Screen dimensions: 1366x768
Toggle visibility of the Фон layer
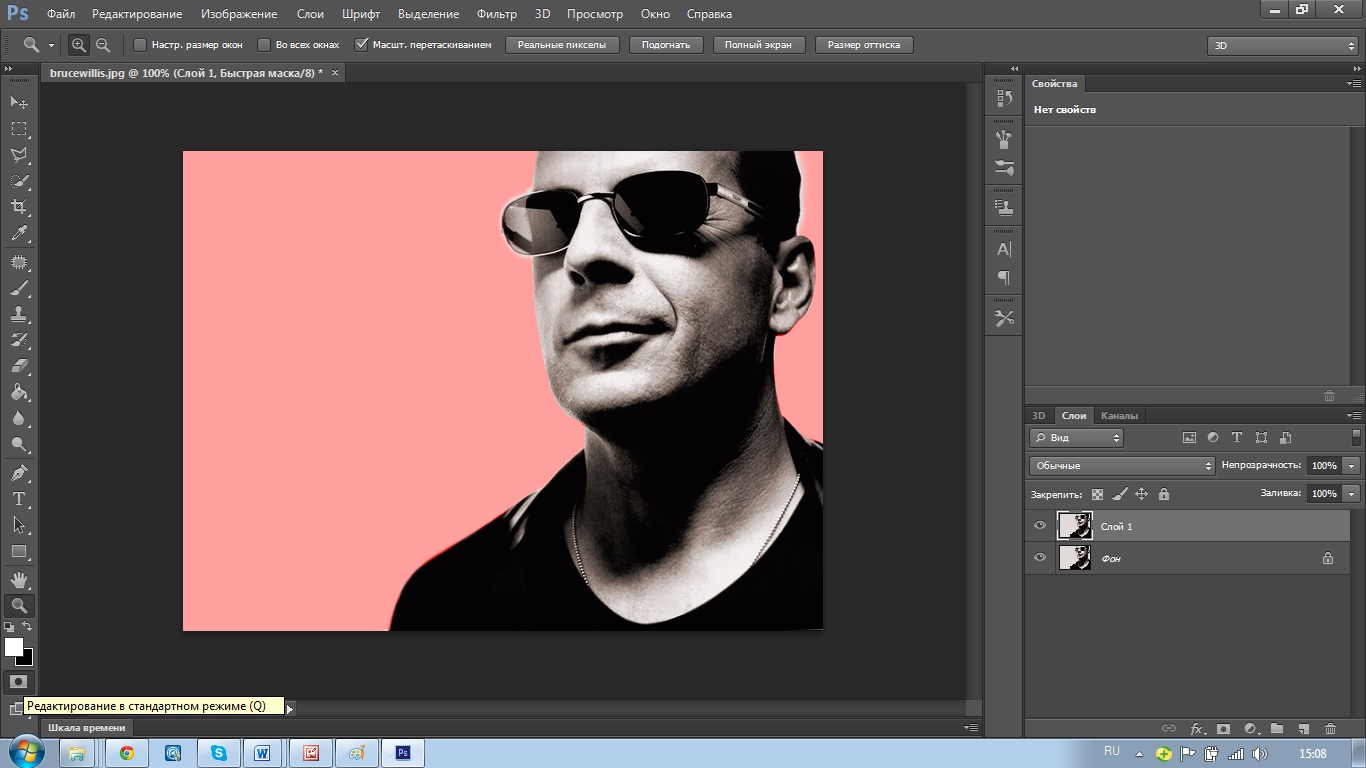point(1040,558)
